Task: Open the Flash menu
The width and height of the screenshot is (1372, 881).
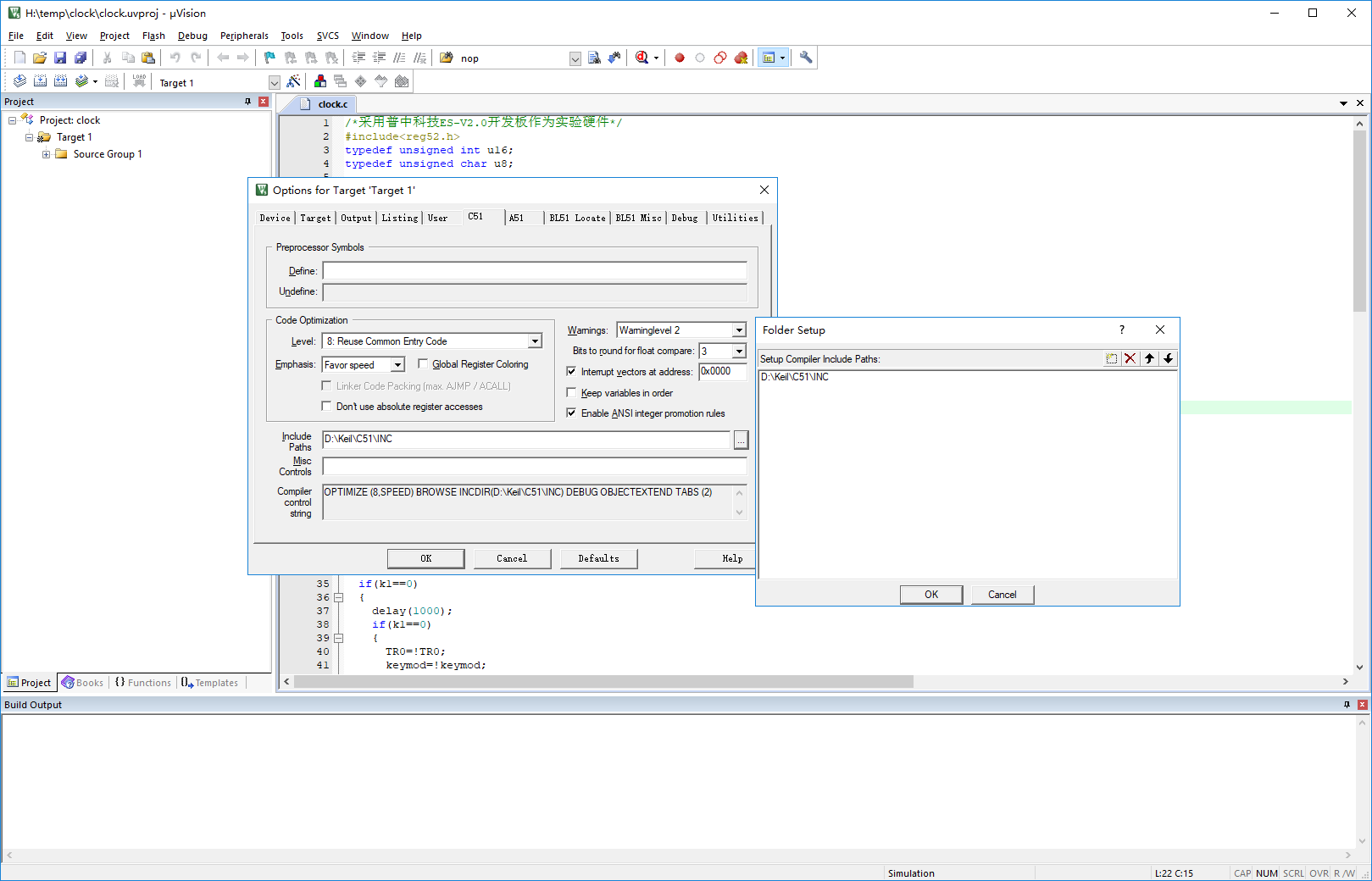Action: 153,36
